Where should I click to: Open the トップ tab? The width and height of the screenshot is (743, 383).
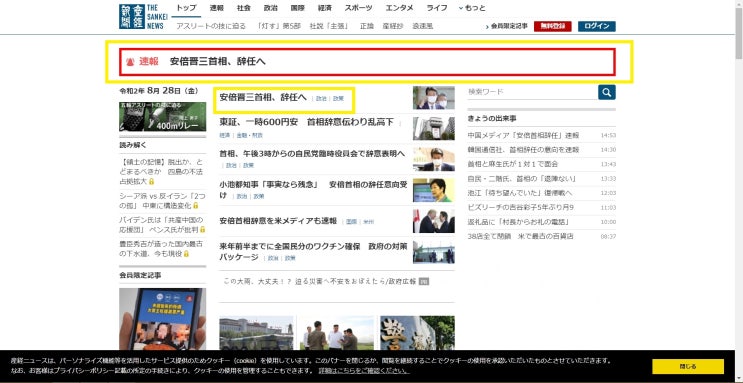pos(186,8)
